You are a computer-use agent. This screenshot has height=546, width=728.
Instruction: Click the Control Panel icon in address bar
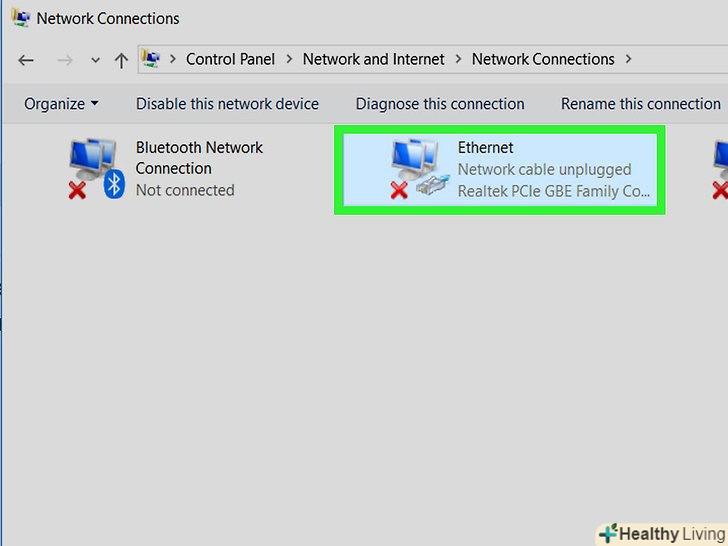click(x=151, y=59)
